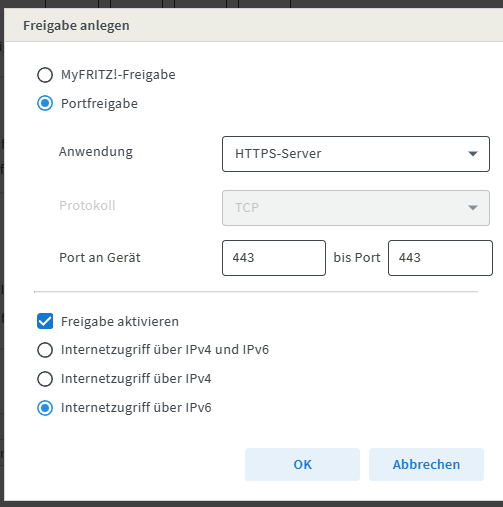Open the greyed-out TCP protocol dropdown

pyautogui.click(x=356, y=208)
